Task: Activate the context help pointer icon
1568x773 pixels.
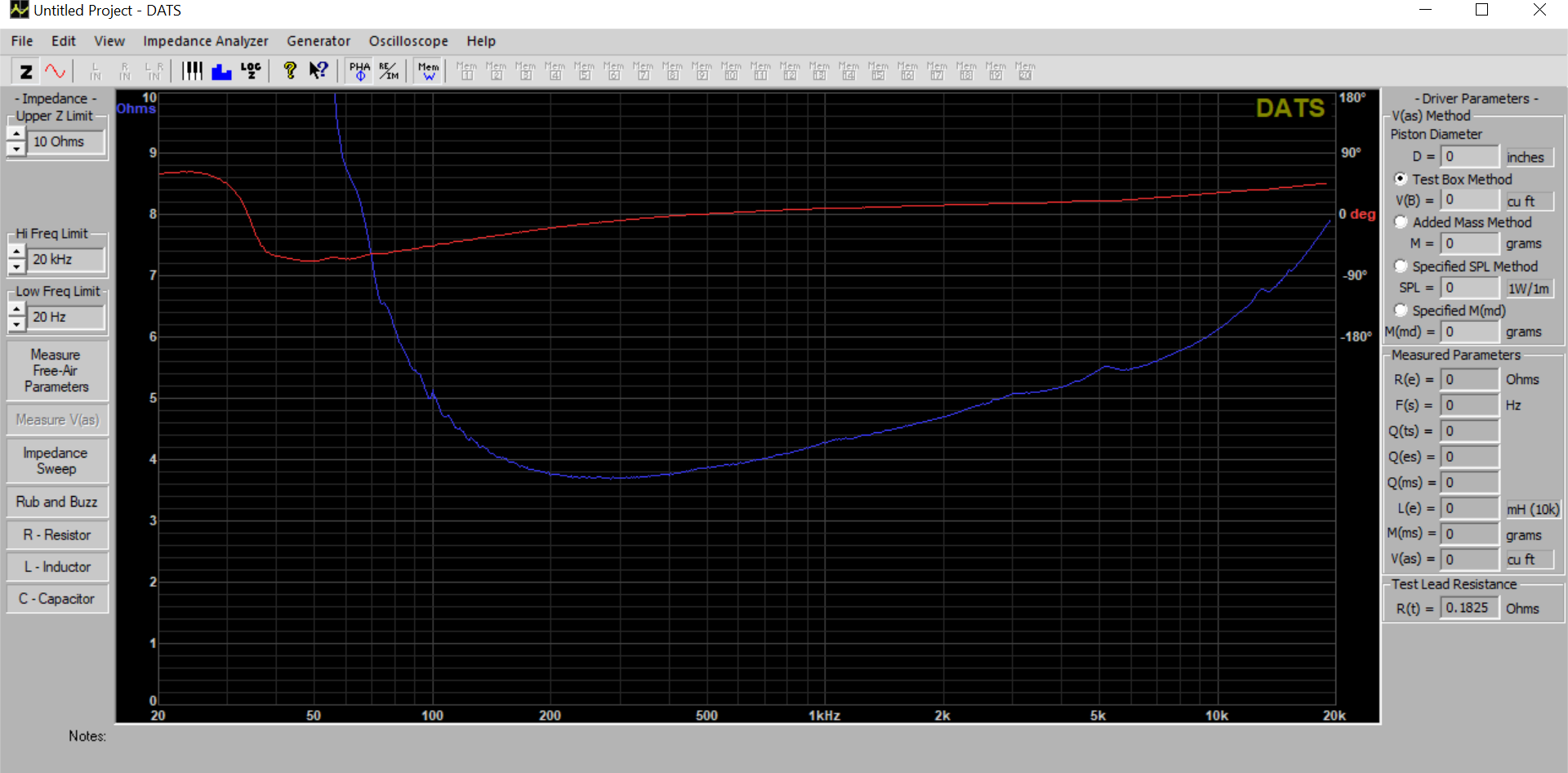Action: (x=318, y=71)
